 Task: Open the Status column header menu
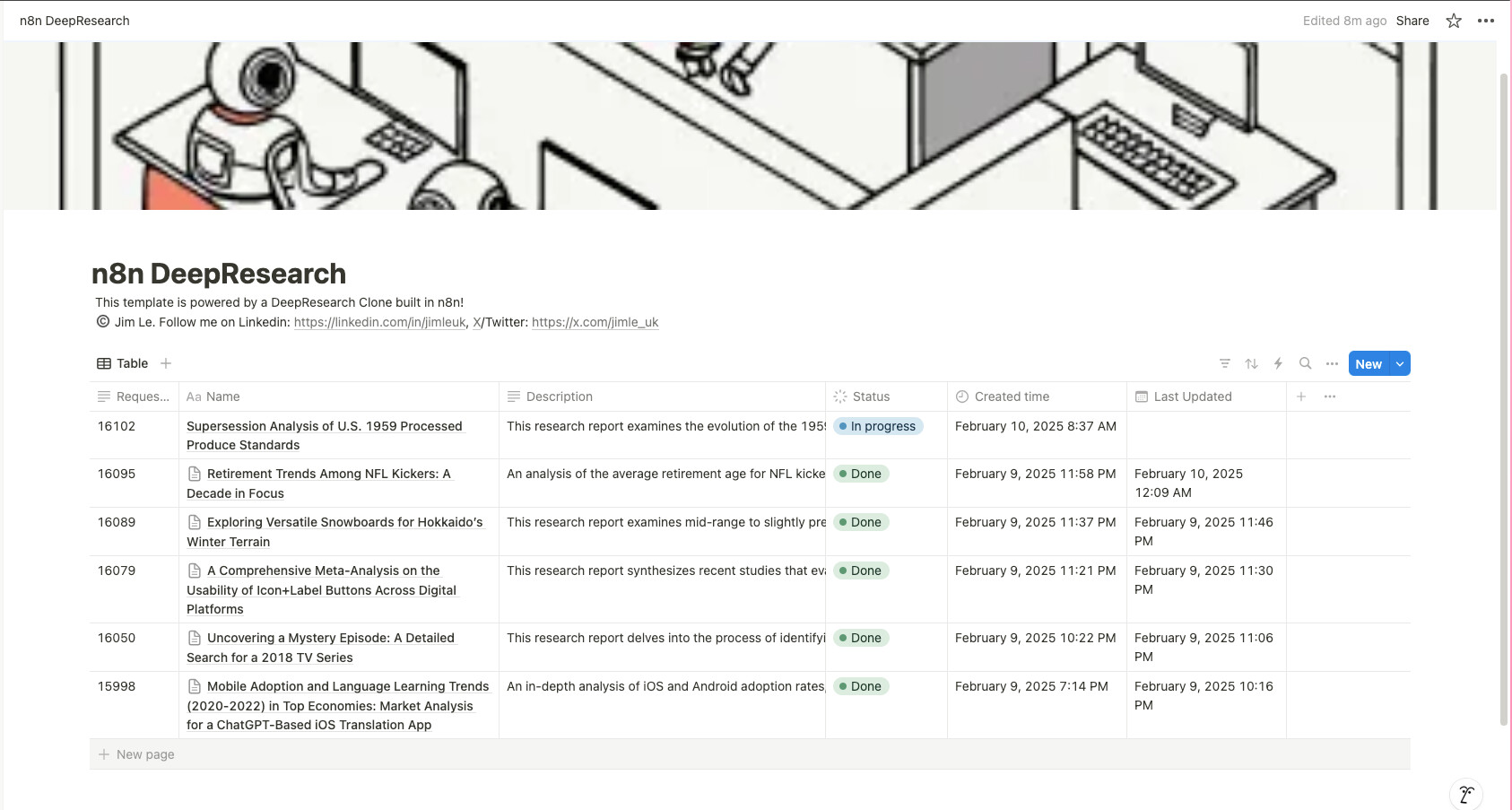(886, 396)
